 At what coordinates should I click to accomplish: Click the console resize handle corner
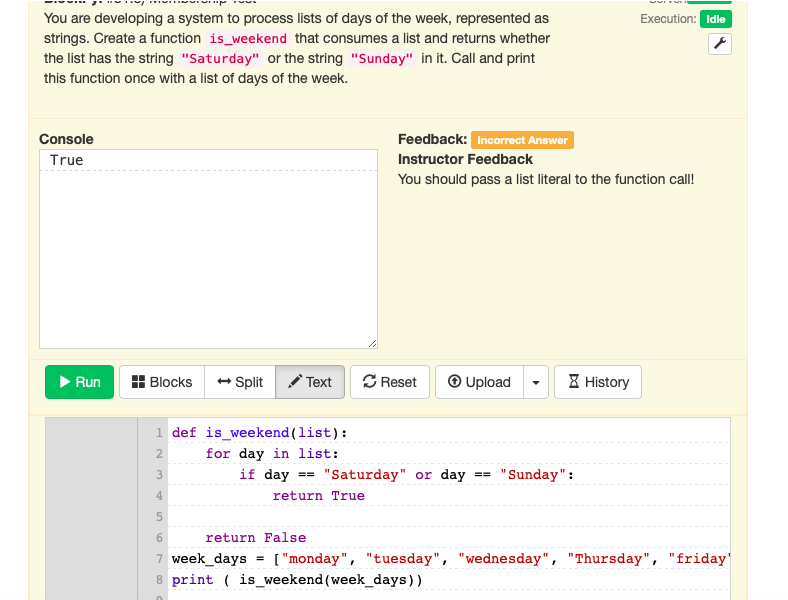pyautogui.click(x=372, y=343)
